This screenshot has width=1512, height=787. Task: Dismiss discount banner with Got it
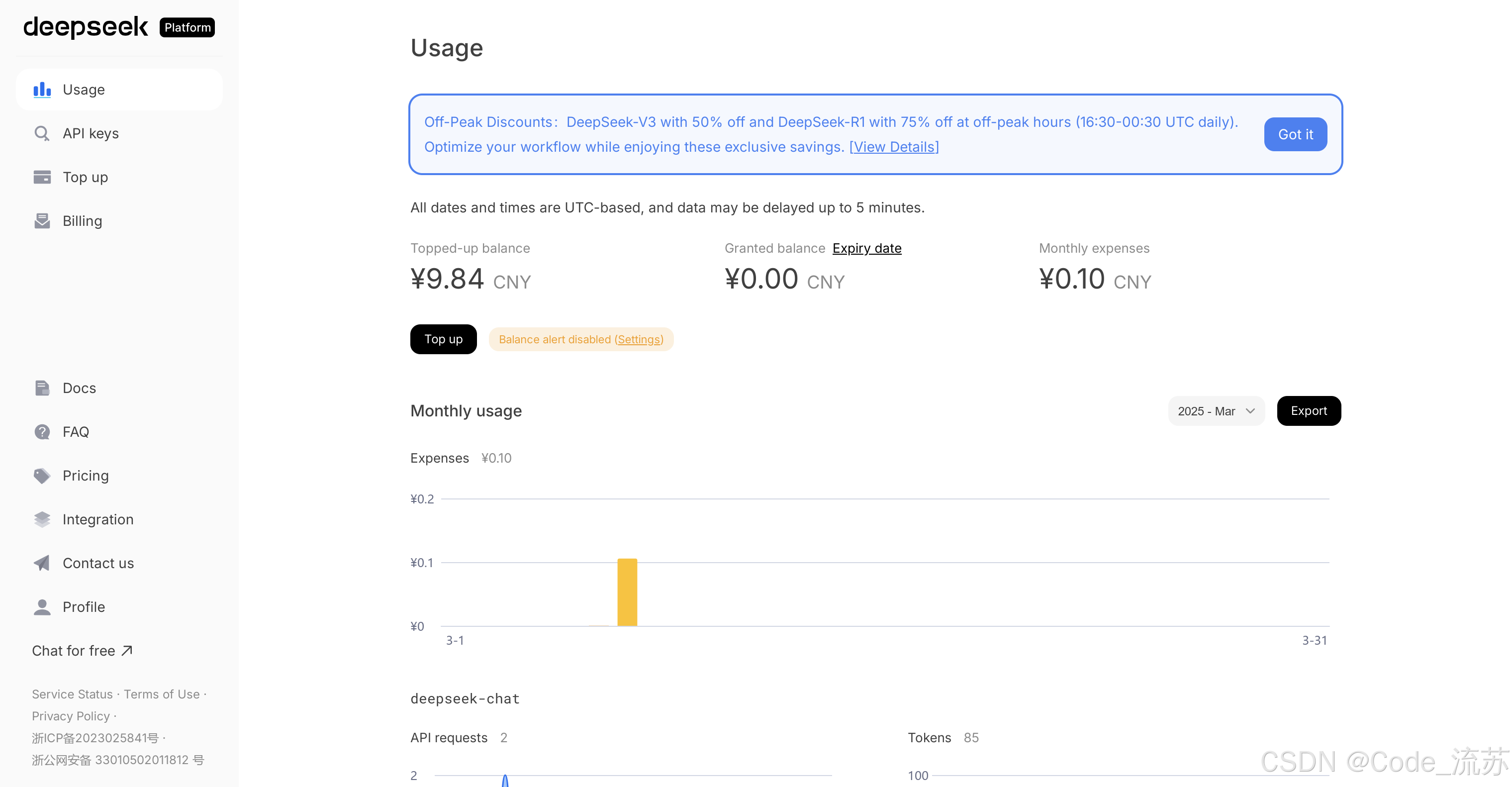tap(1295, 134)
